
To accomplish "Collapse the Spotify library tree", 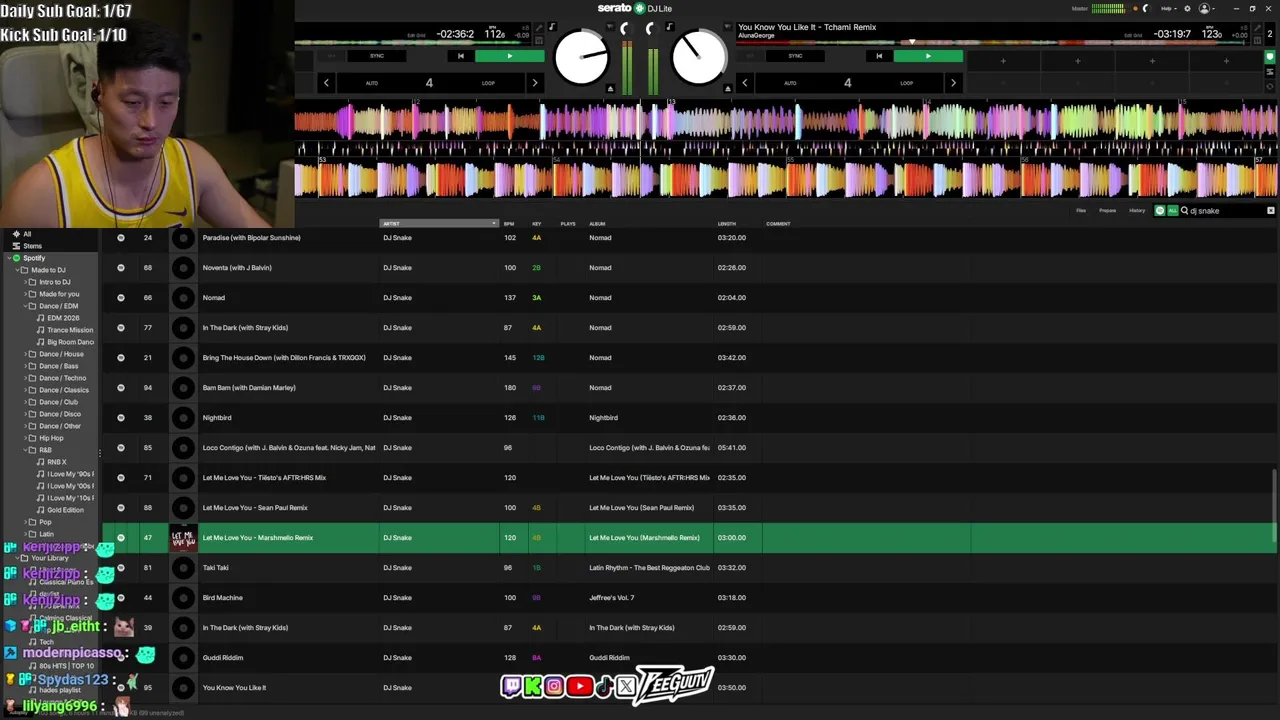I will point(8,258).
